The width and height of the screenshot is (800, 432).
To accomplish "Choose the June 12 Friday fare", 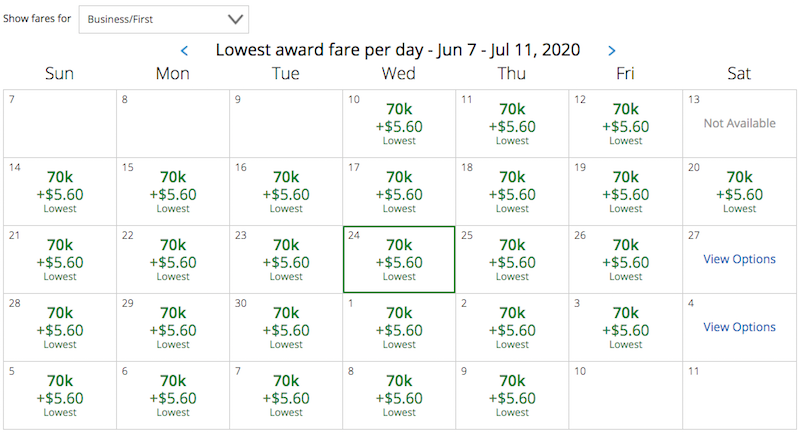I will pyautogui.click(x=626, y=124).
